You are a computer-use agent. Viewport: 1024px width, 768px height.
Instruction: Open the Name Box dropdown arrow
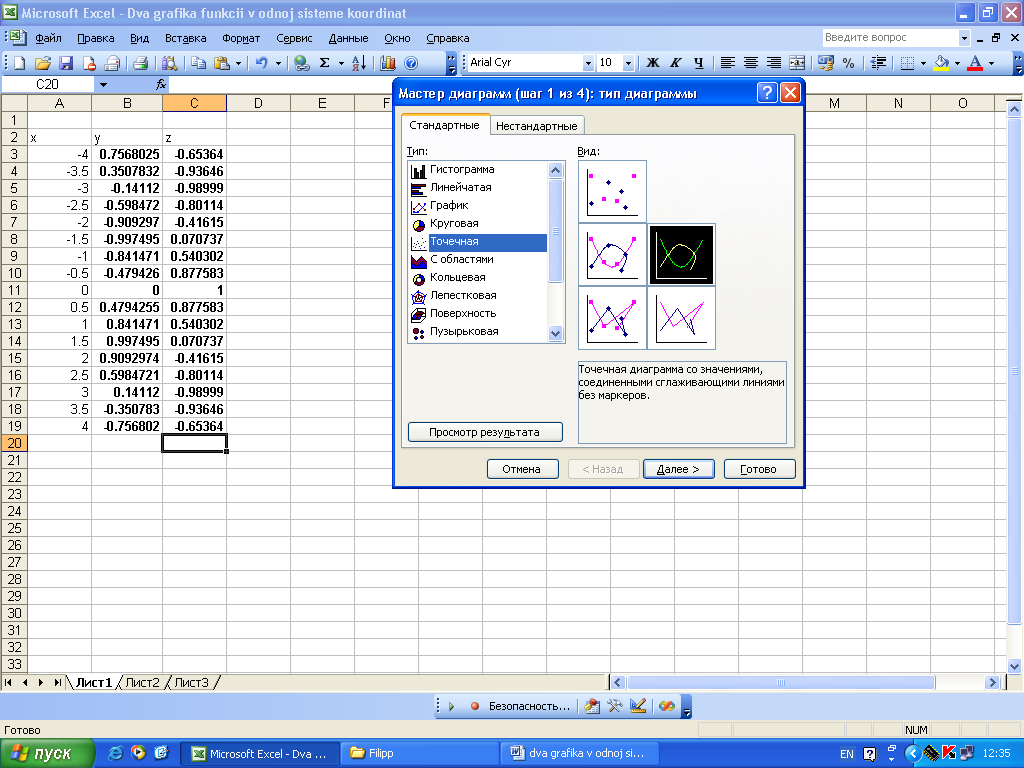coord(103,84)
